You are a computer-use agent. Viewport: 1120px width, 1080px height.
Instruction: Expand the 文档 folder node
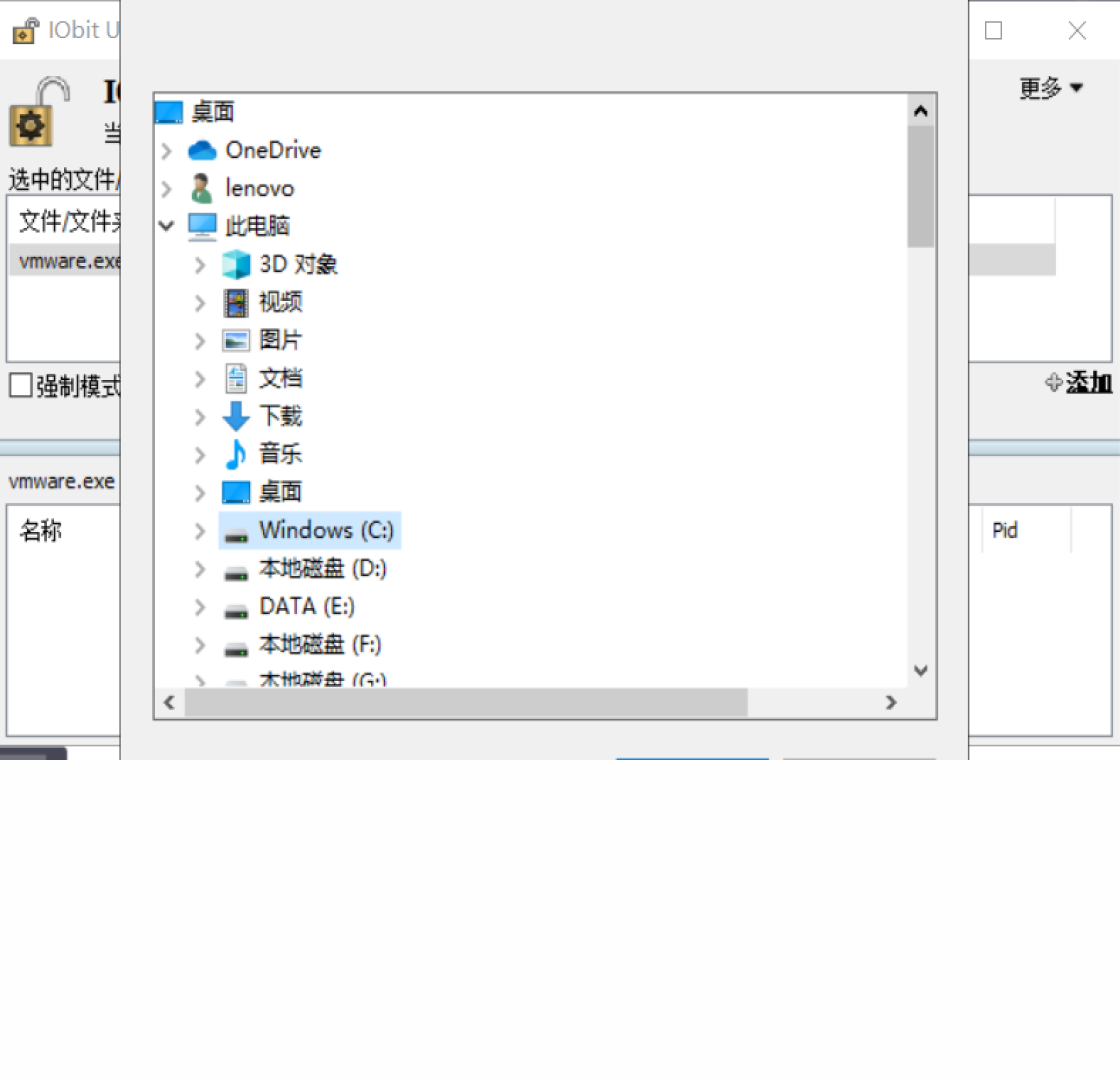[200, 379]
